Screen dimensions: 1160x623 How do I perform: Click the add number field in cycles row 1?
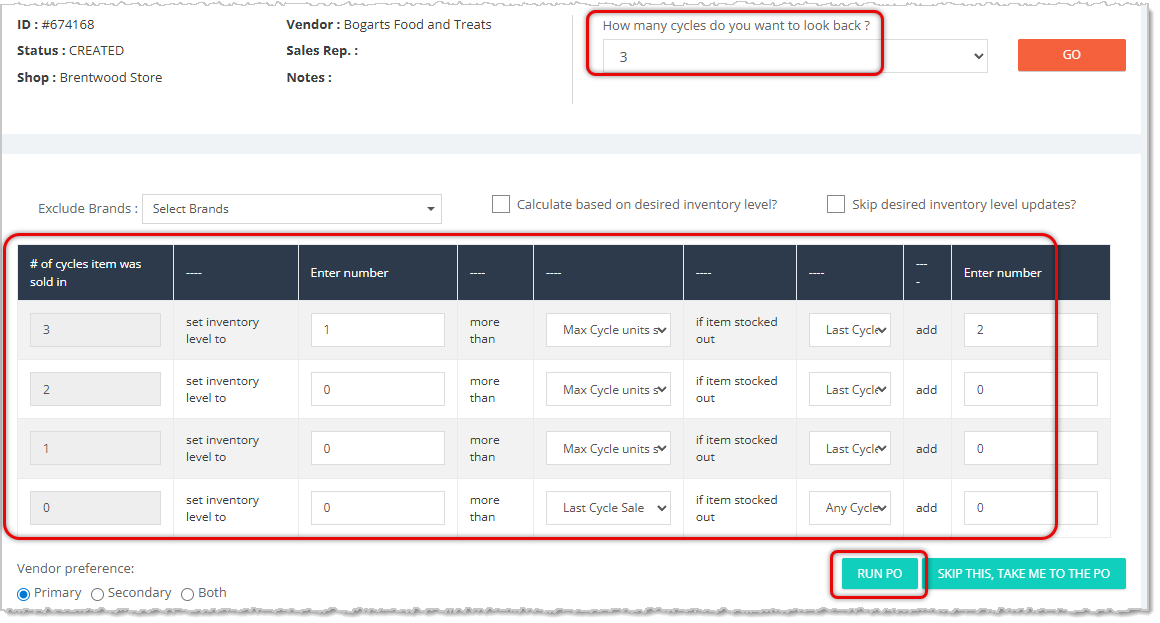click(x=1031, y=448)
